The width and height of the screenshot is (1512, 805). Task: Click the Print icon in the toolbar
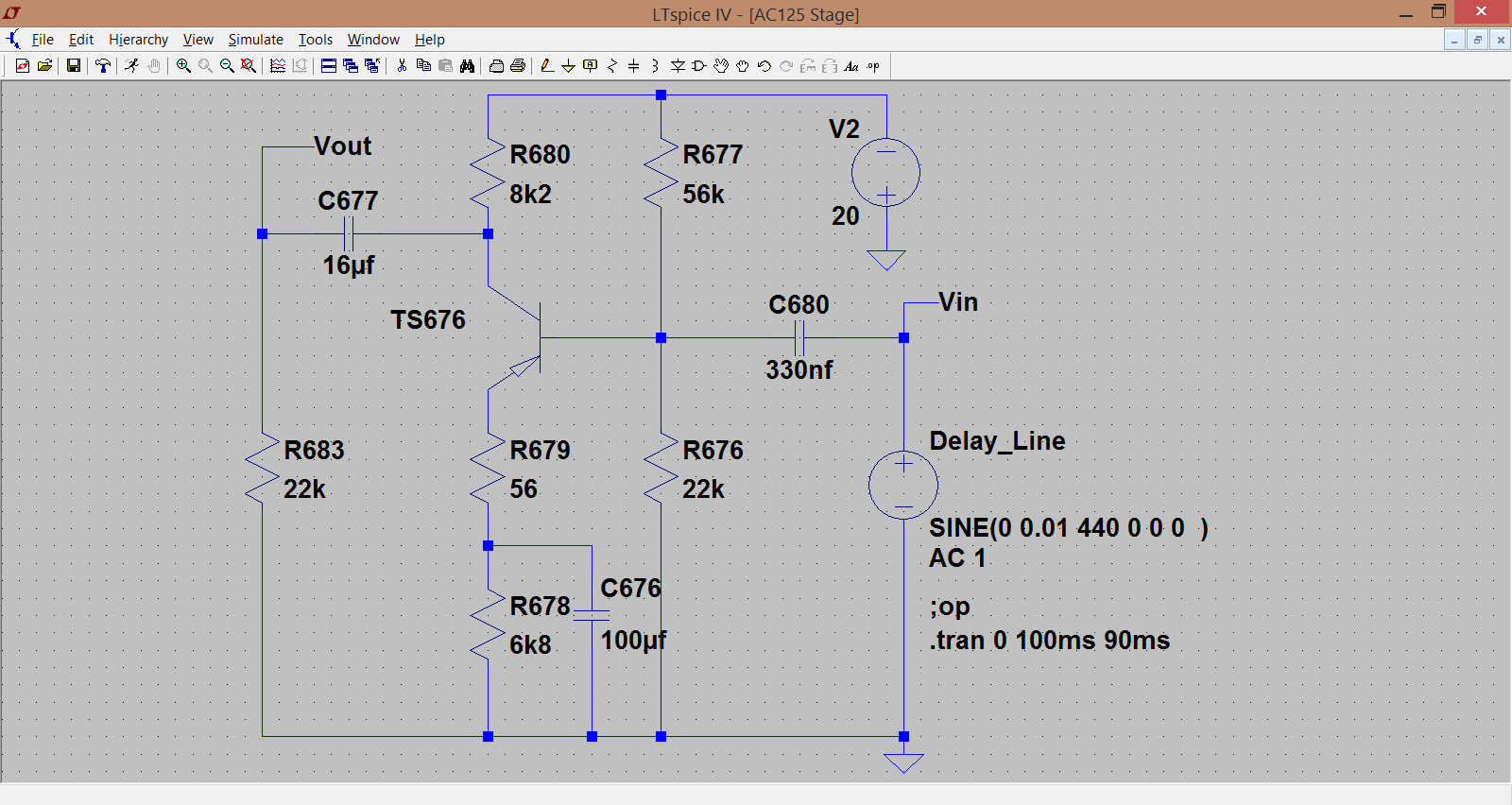coord(518,65)
